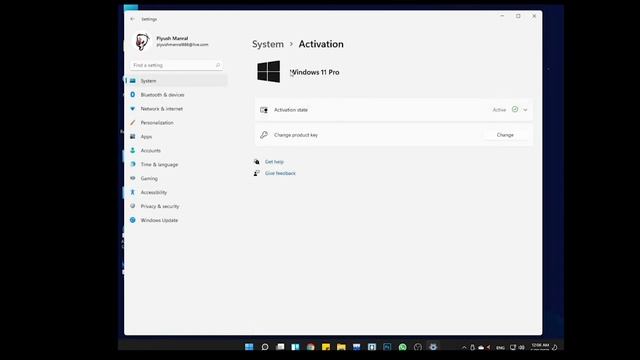Click the back arrow in Settings
This screenshot has width=640, height=360.
tap(132, 19)
